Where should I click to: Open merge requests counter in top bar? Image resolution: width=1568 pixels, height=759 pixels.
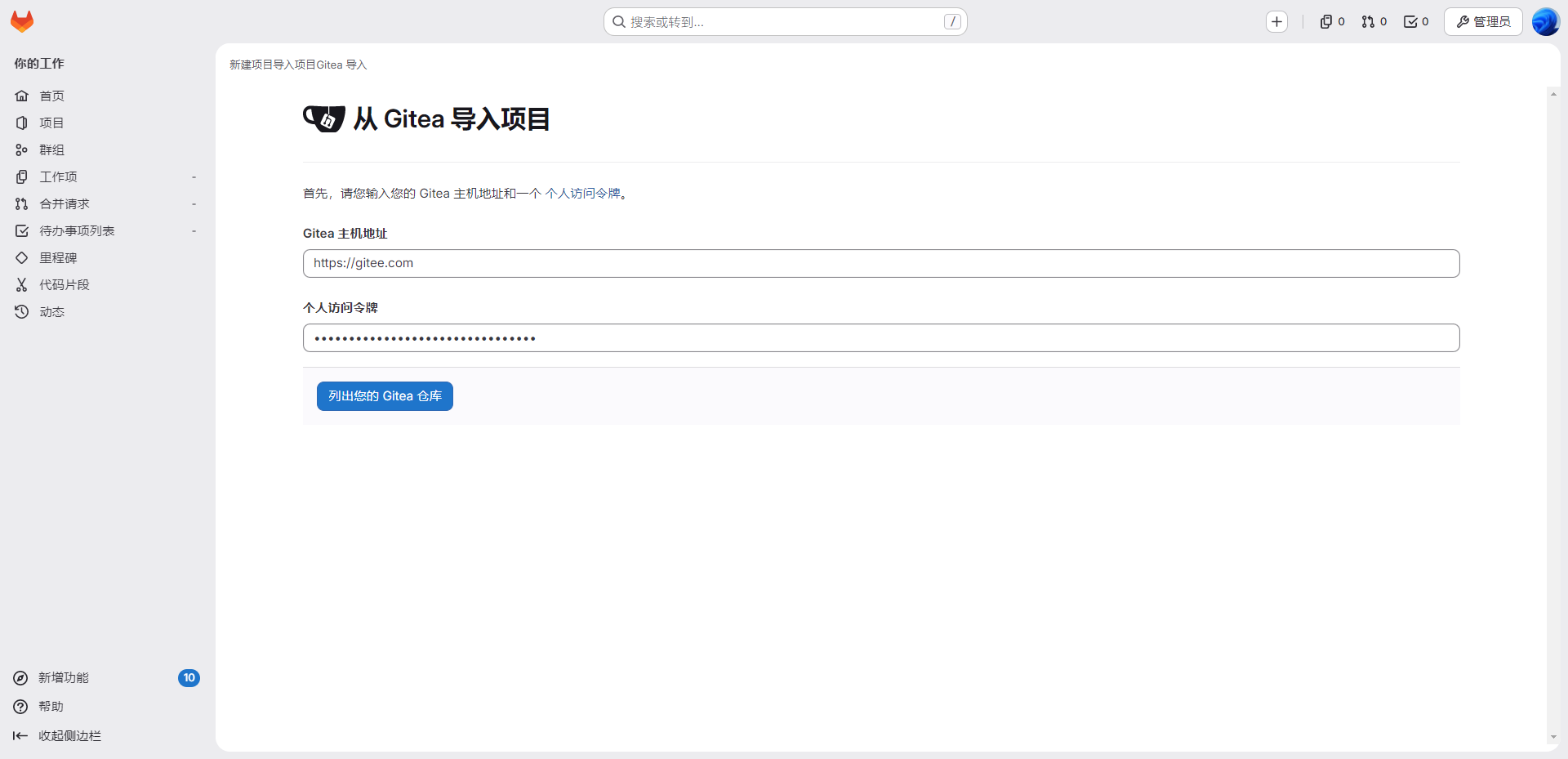click(1374, 22)
